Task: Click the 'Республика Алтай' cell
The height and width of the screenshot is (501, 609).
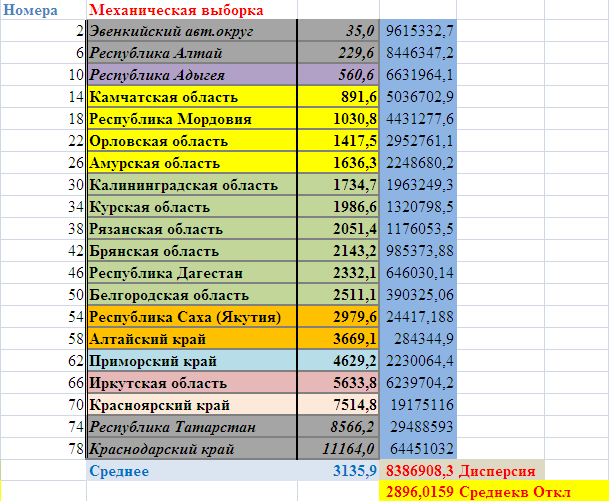Action: pos(192,52)
